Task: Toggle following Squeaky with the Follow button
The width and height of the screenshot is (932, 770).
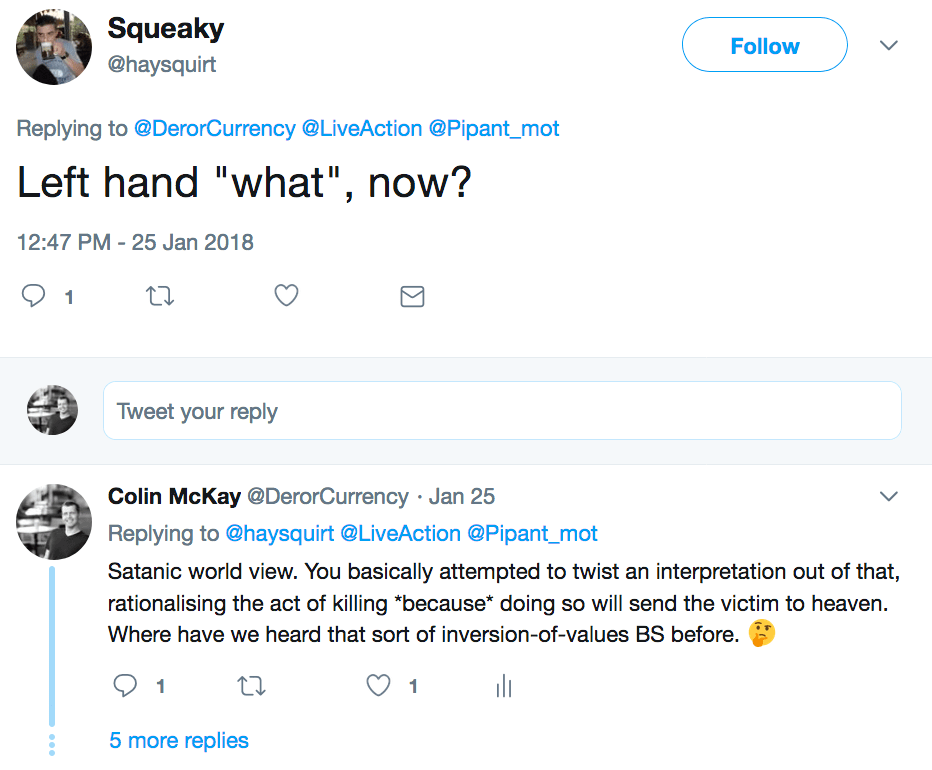Action: (x=764, y=45)
